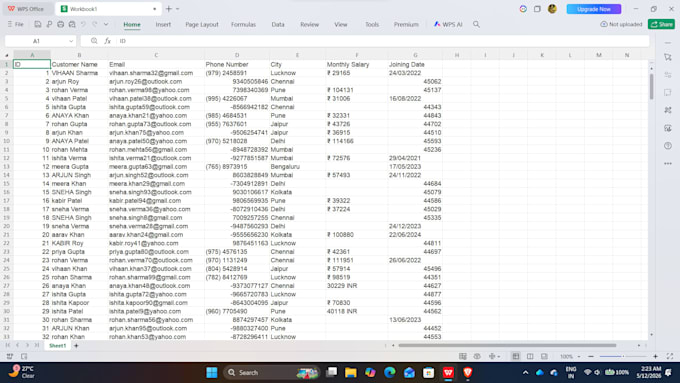
Task: Click the Not uploaded cloud status
Action: [x=621, y=24]
